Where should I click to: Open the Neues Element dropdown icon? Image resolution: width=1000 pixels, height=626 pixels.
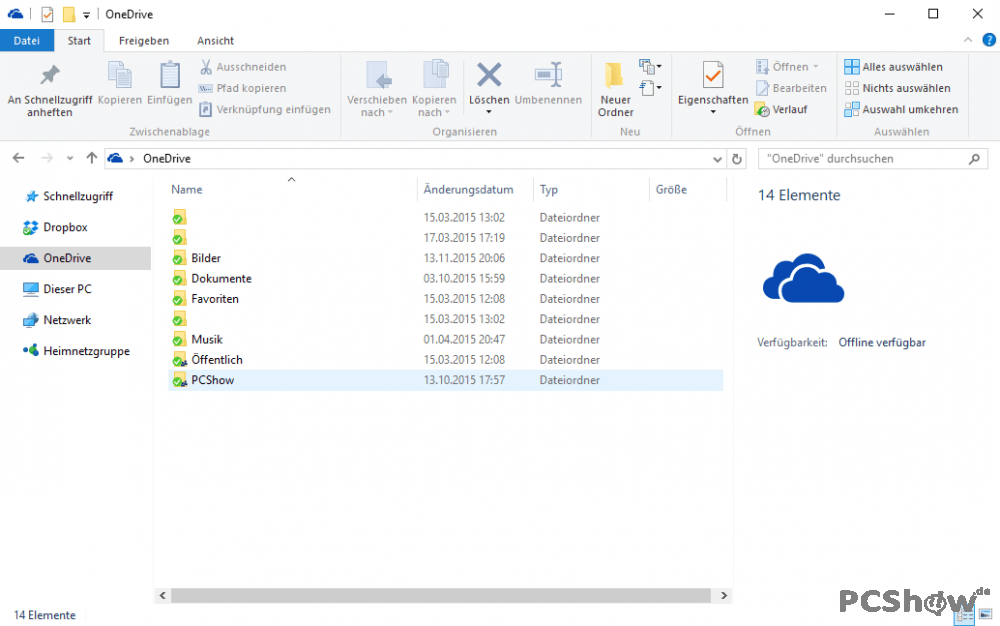[x=651, y=66]
